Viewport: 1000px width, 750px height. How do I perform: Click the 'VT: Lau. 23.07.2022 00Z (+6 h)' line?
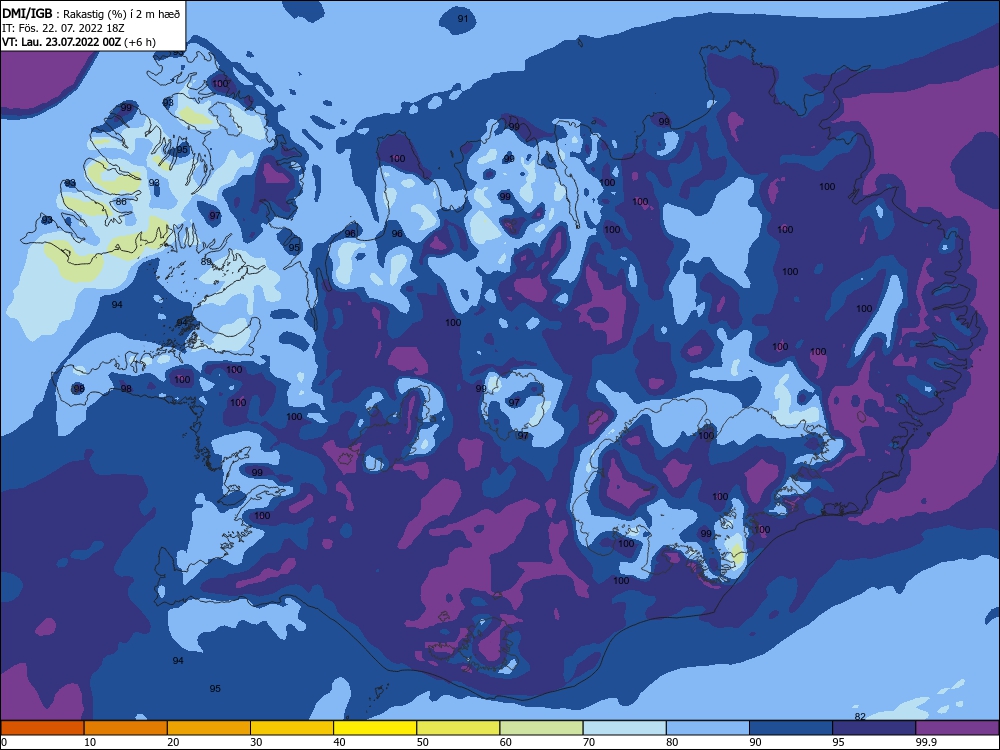click(78, 42)
